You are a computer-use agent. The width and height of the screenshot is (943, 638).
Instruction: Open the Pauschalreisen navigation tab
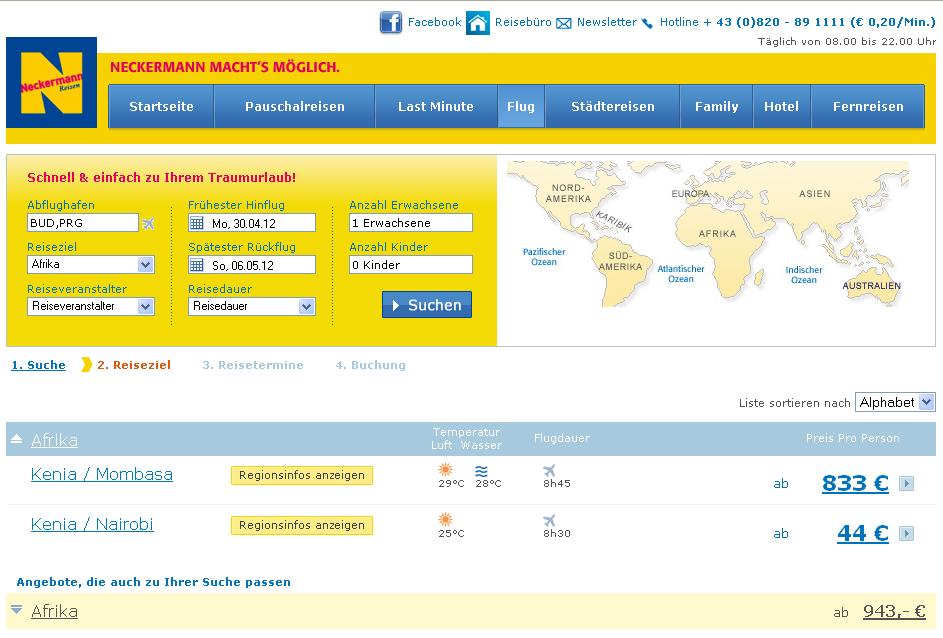click(x=295, y=106)
